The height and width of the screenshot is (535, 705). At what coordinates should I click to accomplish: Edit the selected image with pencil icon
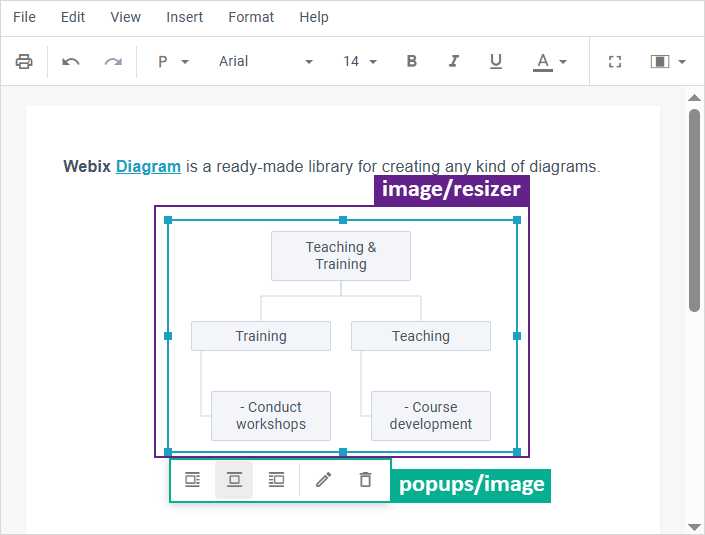click(x=323, y=480)
